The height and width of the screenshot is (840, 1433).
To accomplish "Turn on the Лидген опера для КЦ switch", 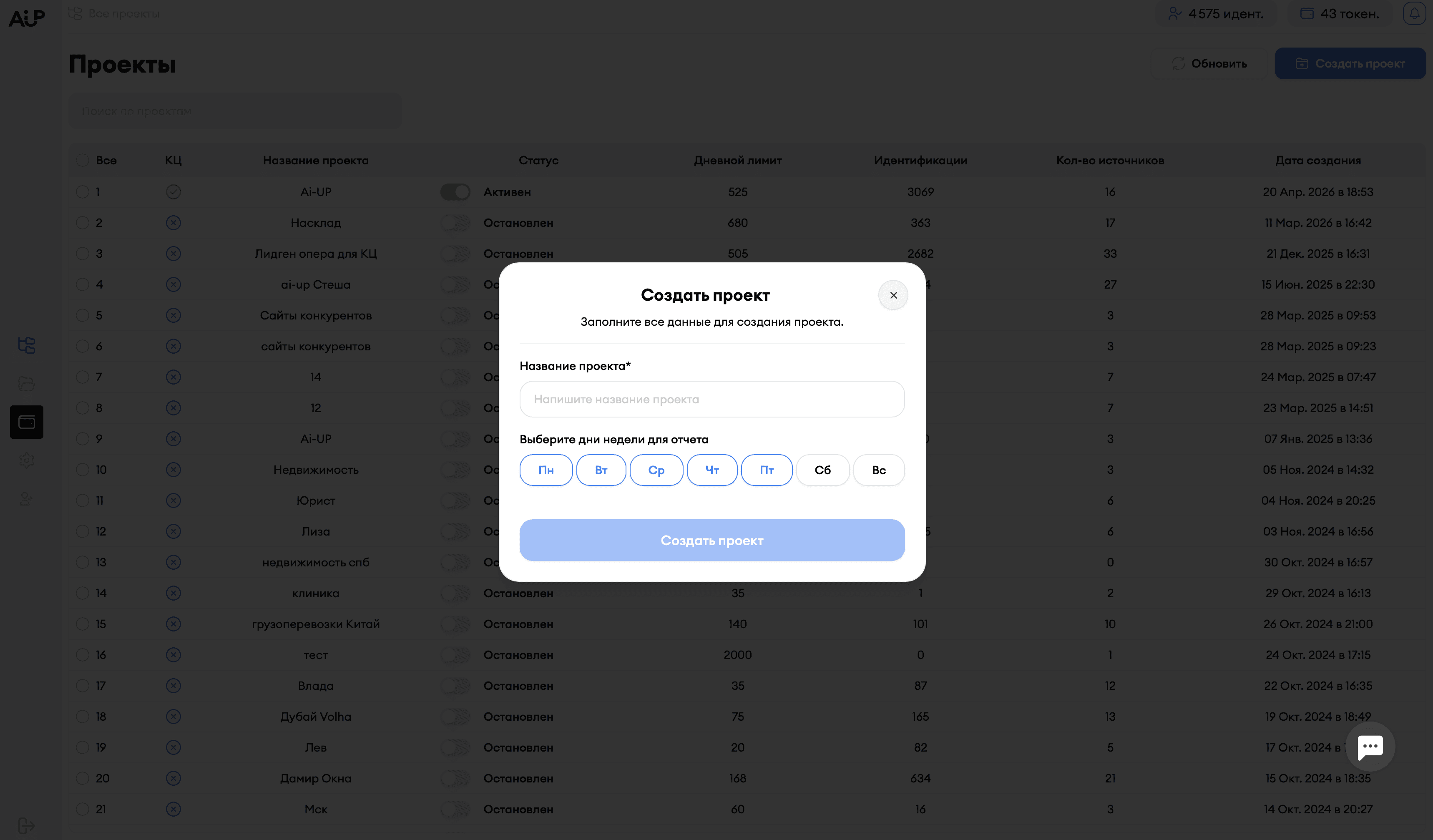I will [455, 253].
